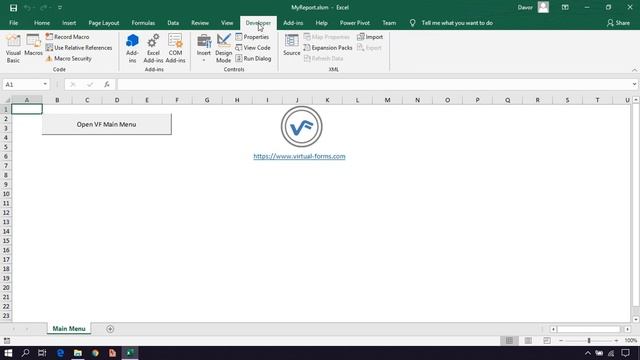Click the Open VF Main Menu button
This screenshot has width=640, height=360.
click(107, 124)
